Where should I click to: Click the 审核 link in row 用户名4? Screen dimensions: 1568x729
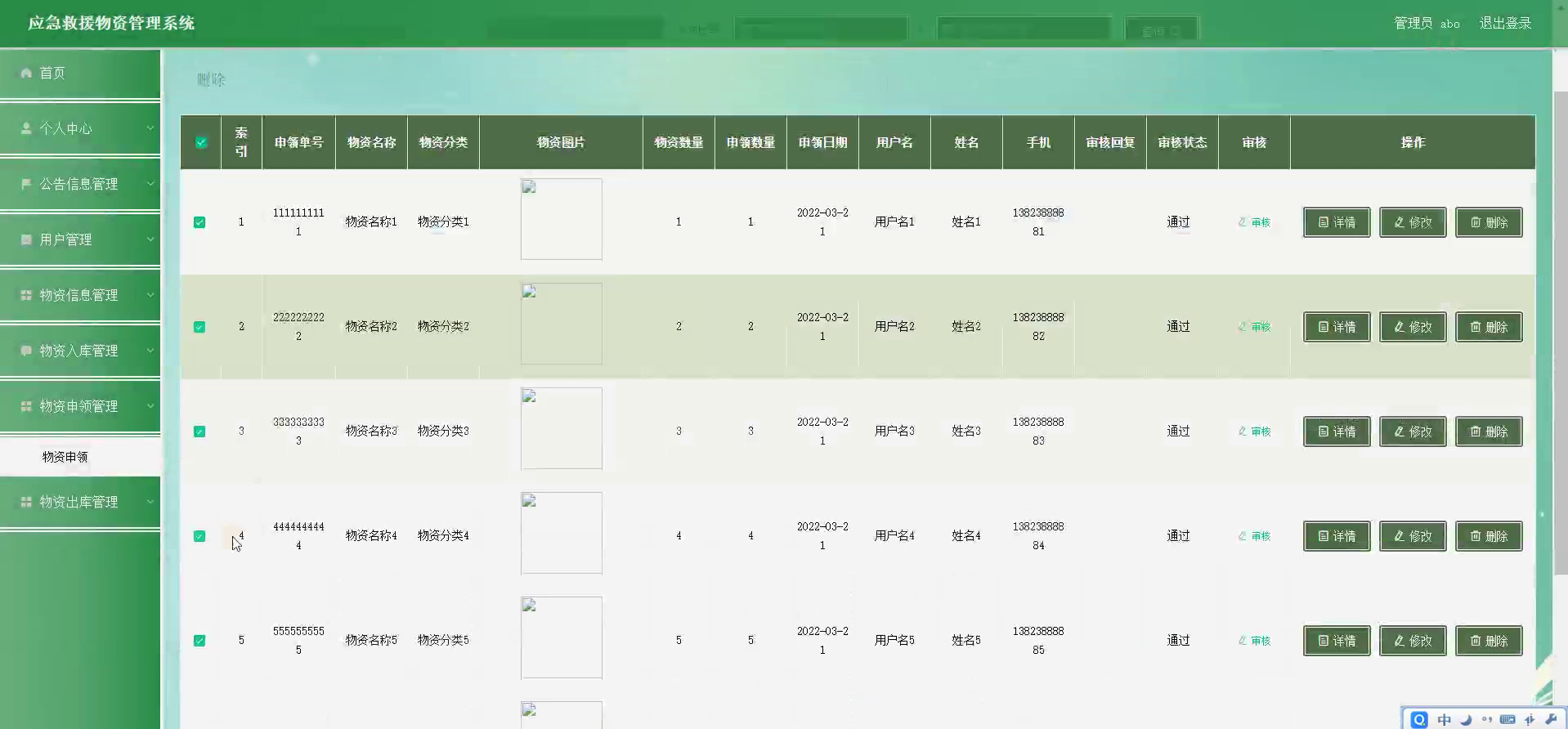tap(1254, 536)
